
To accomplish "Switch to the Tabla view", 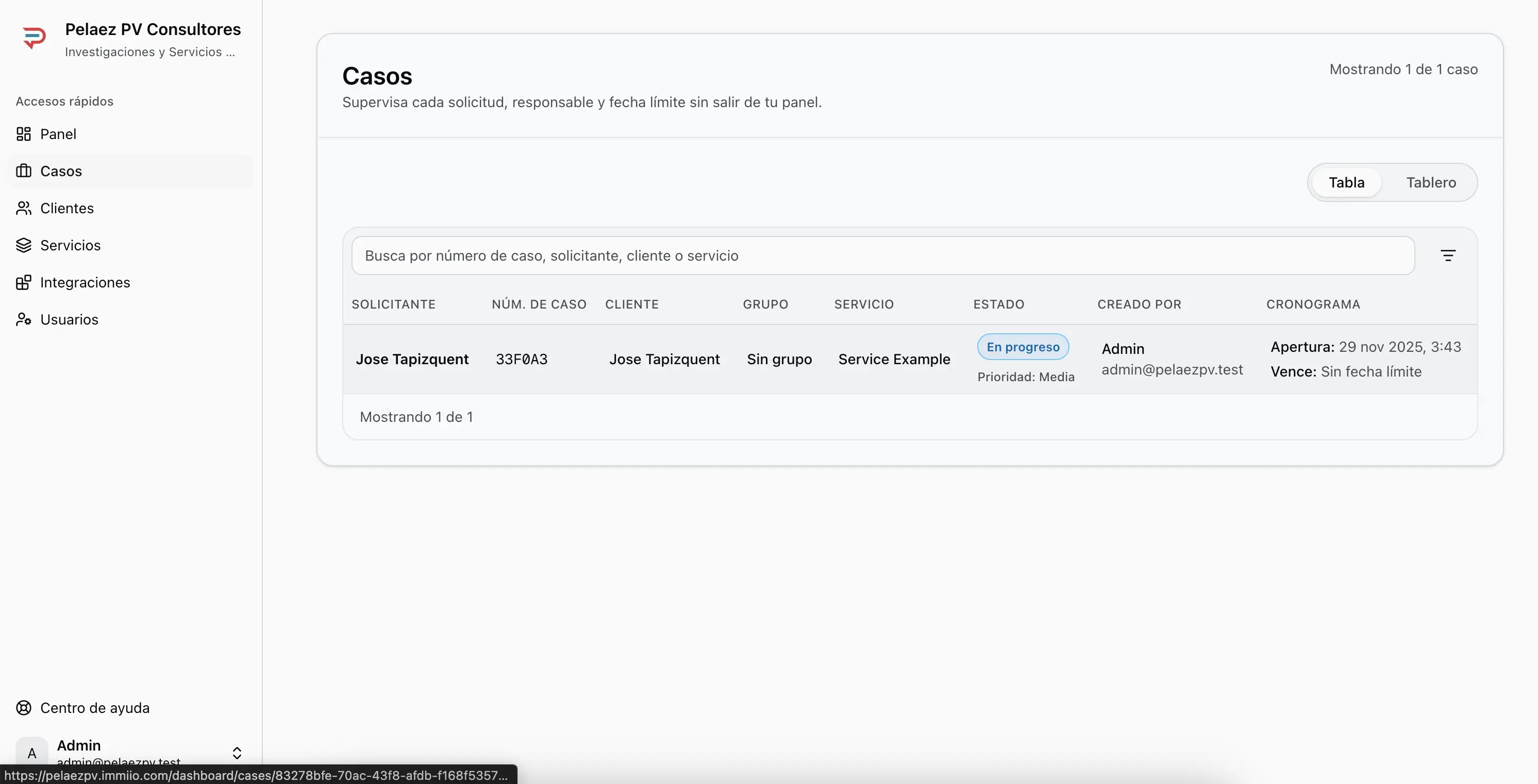I will click(x=1346, y=182).
